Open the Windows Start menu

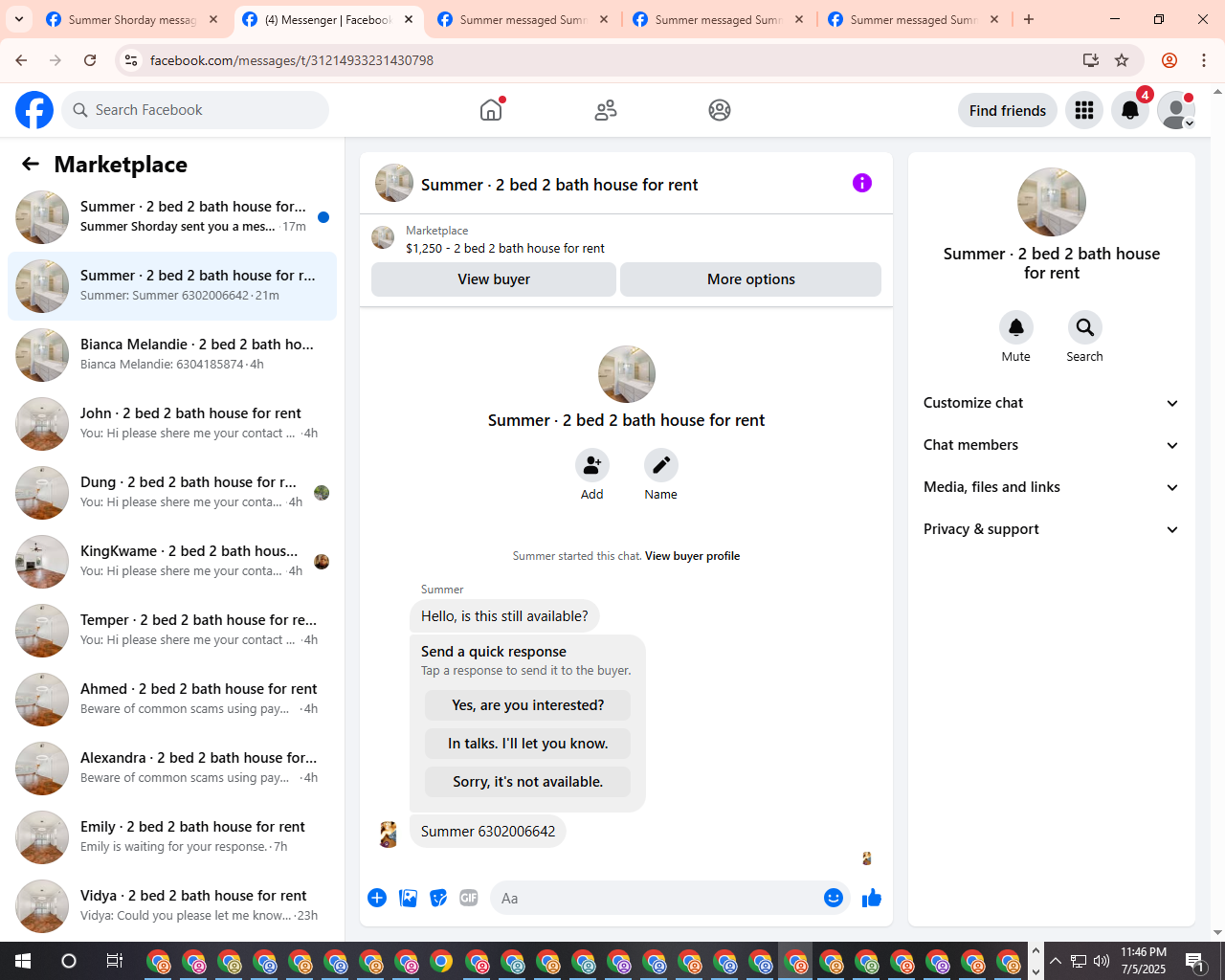click(23, 961)
